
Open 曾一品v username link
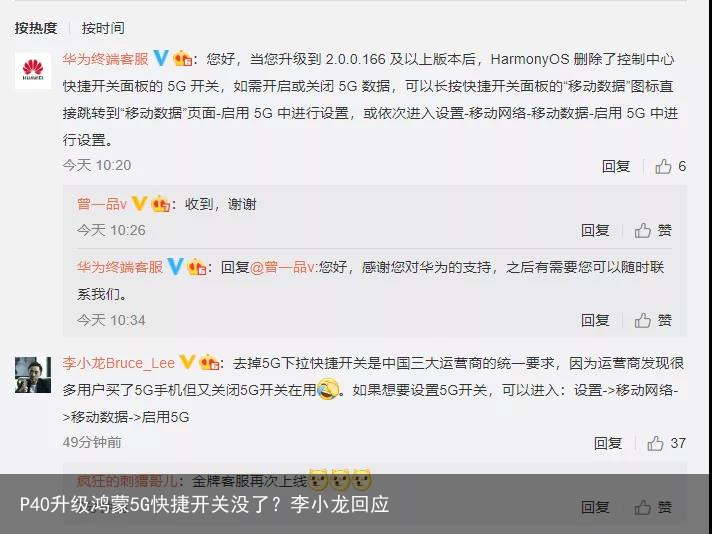coord(102,204)
